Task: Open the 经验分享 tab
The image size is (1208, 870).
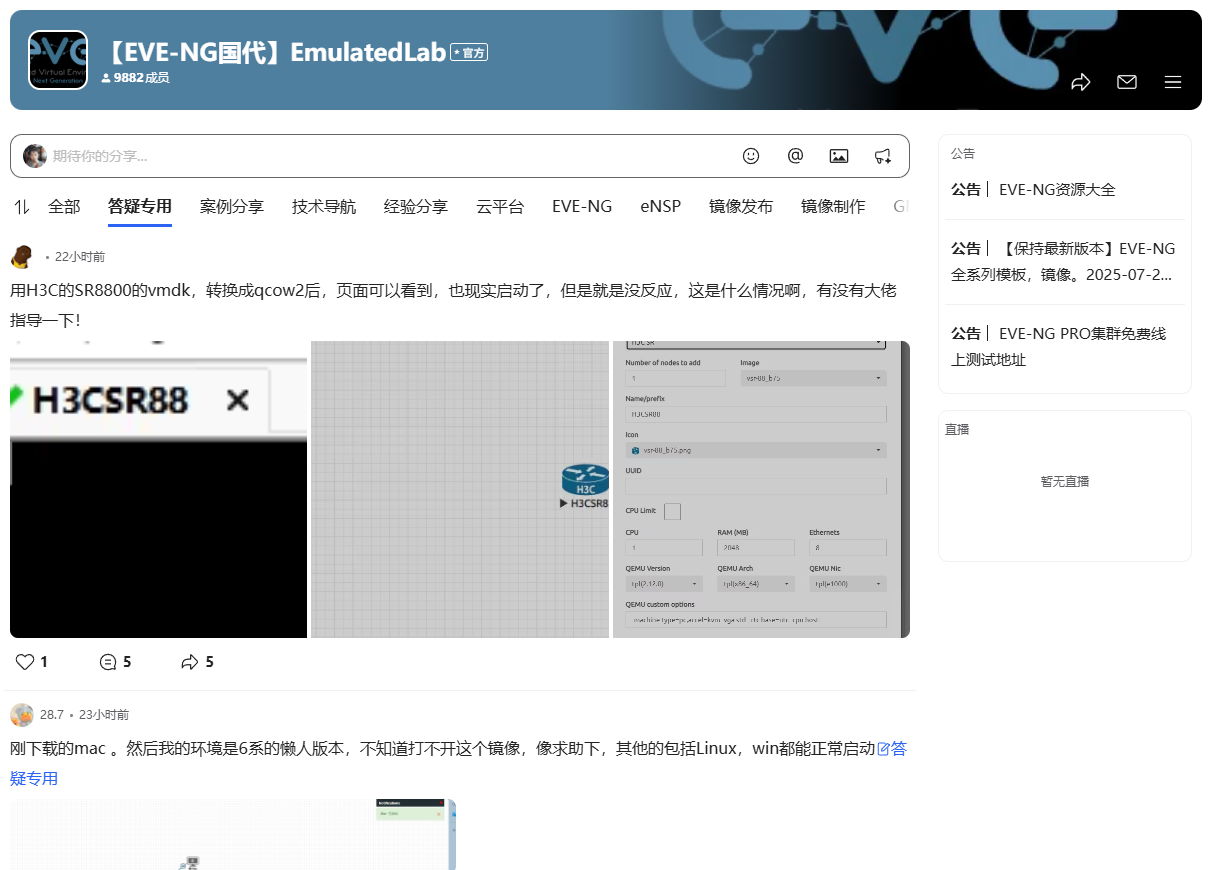Action: pos(416,207)
